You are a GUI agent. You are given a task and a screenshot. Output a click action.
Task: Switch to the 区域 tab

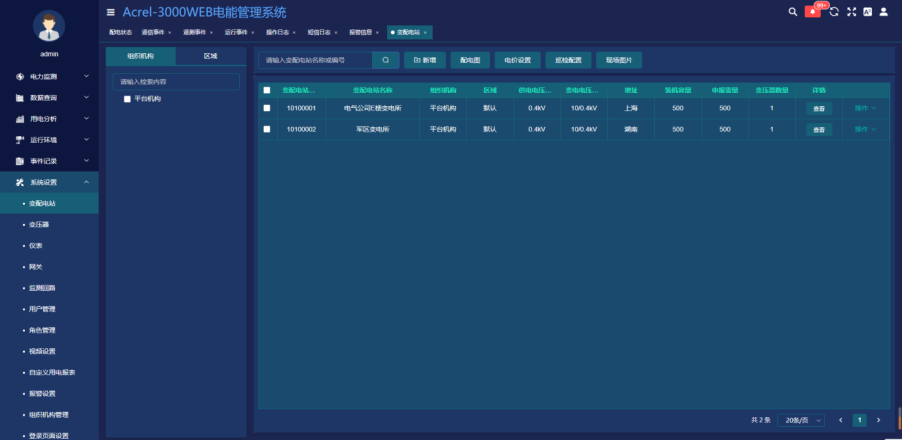point(210,57)
